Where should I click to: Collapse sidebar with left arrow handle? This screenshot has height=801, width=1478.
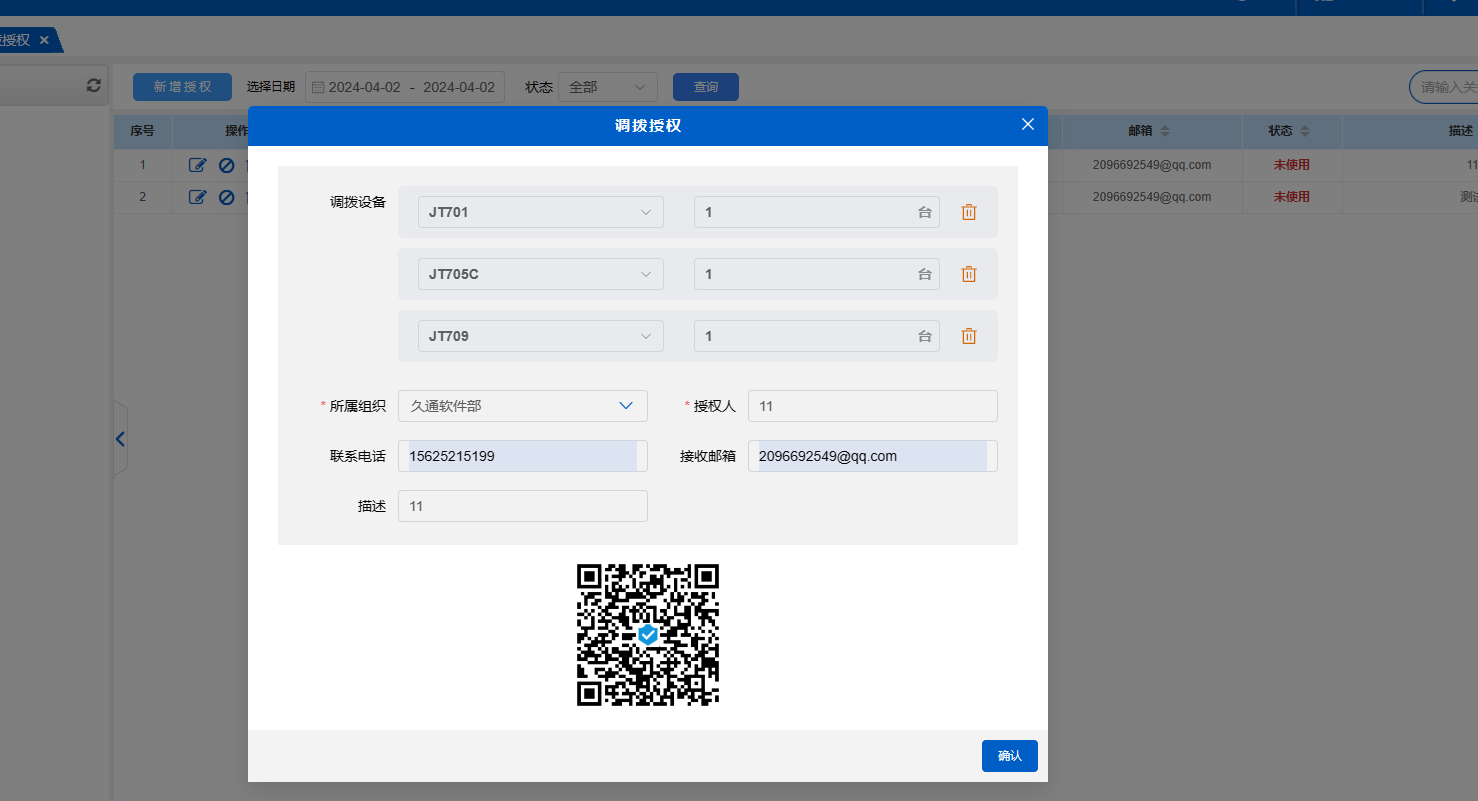tap(120, 439)
